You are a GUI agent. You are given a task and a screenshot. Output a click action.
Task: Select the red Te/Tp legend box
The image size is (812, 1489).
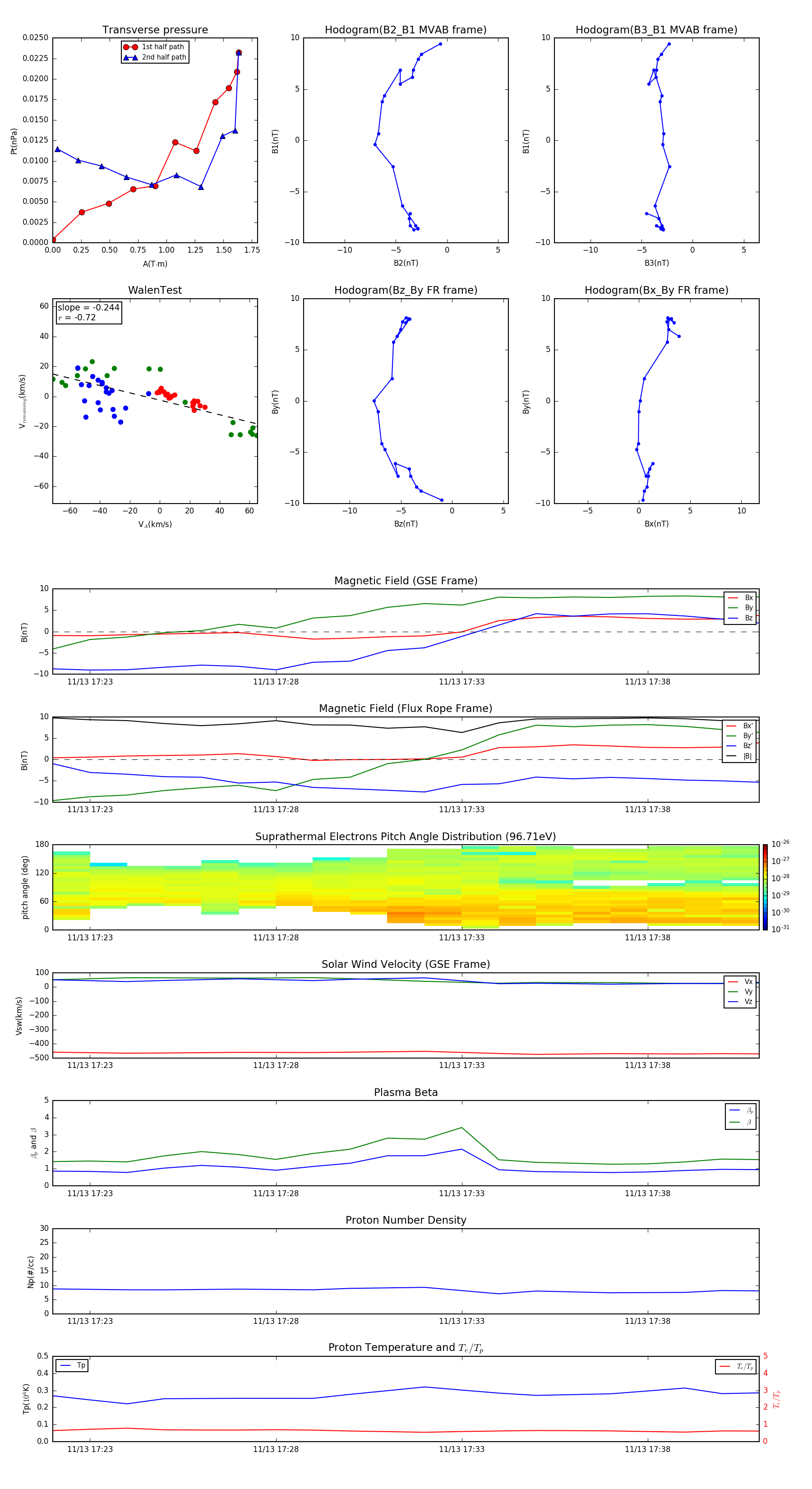[736, 1366]
